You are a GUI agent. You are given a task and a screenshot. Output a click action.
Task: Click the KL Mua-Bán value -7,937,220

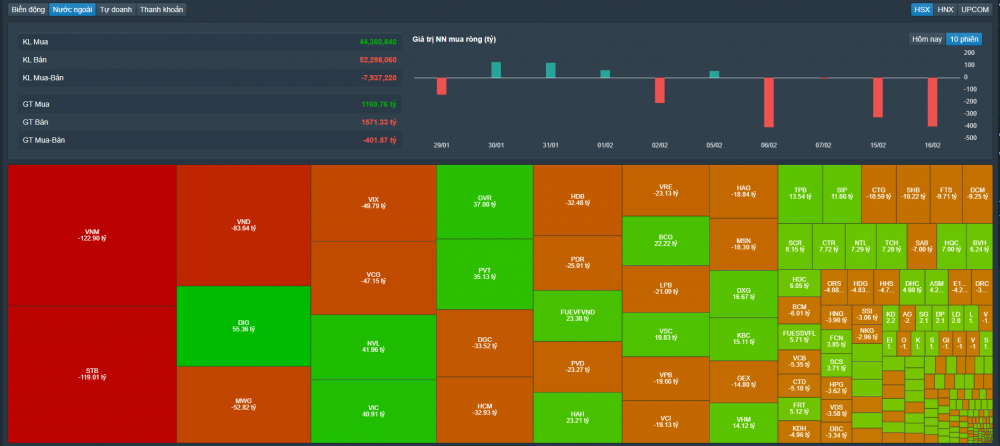click(x=379, y=78)
